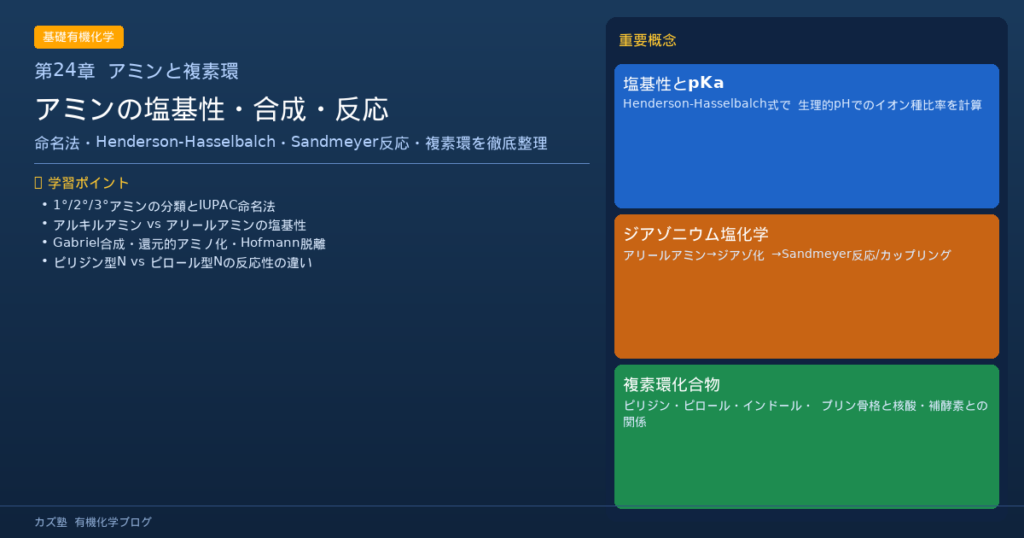Select bullet アルキルアミン vs アリールアミンの塩基性
The width and height of the screenshot is (1024, 538).
(x=179, y=225)
